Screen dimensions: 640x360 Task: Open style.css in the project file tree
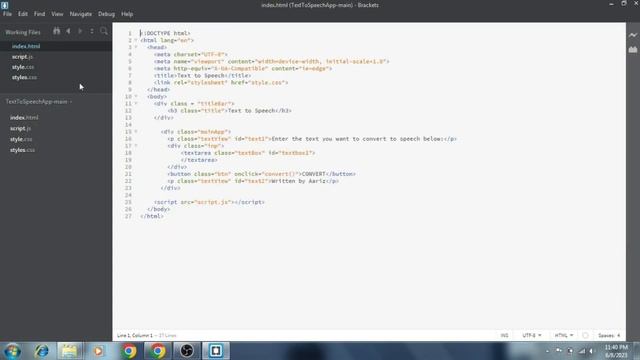click(x=21, y=139)
